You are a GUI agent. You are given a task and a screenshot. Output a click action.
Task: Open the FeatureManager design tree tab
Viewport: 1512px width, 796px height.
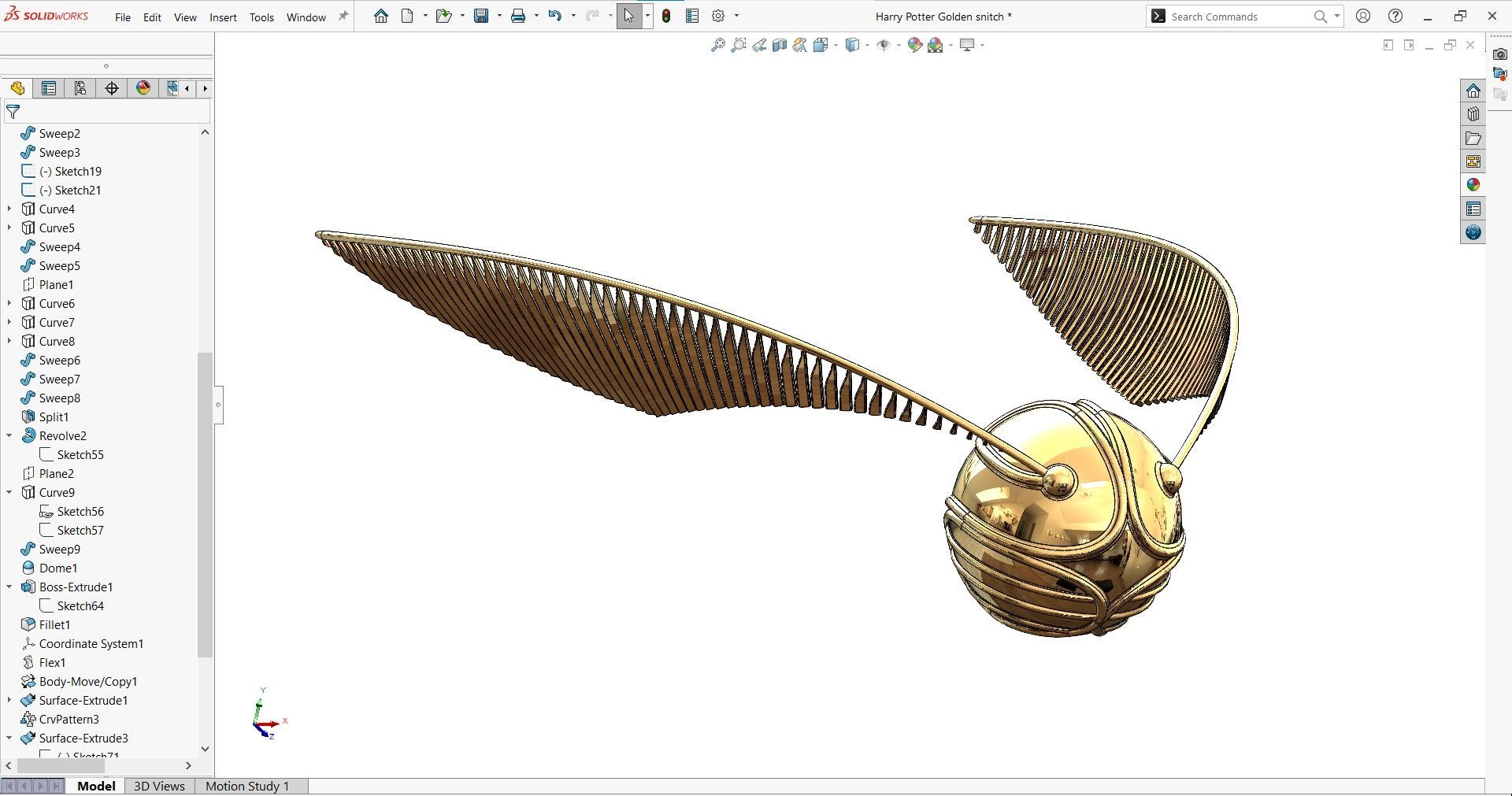[x=17, y=88]
